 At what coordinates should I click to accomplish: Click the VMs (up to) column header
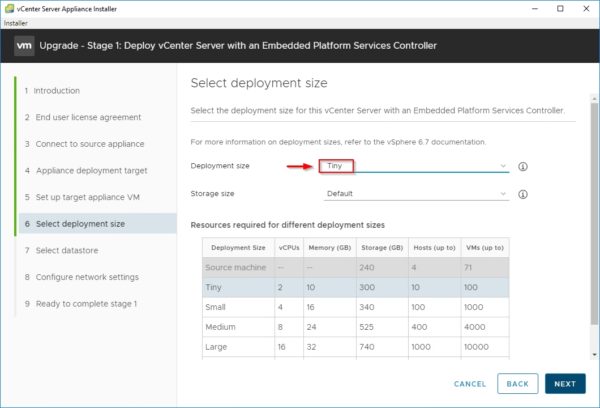[x=485, y=248]
